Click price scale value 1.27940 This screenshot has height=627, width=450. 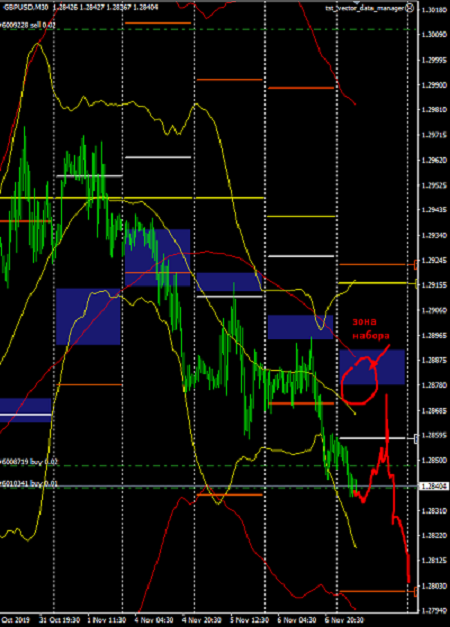[x=434, y=611]
